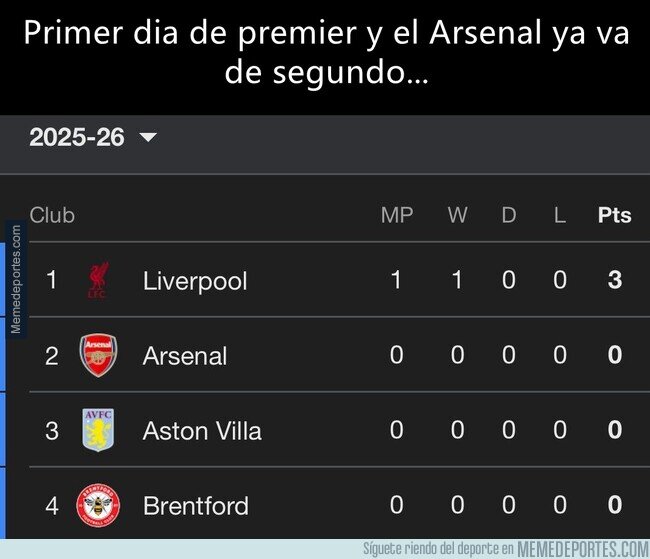Click the D column header
650x559 pixels.
(509, 215)
